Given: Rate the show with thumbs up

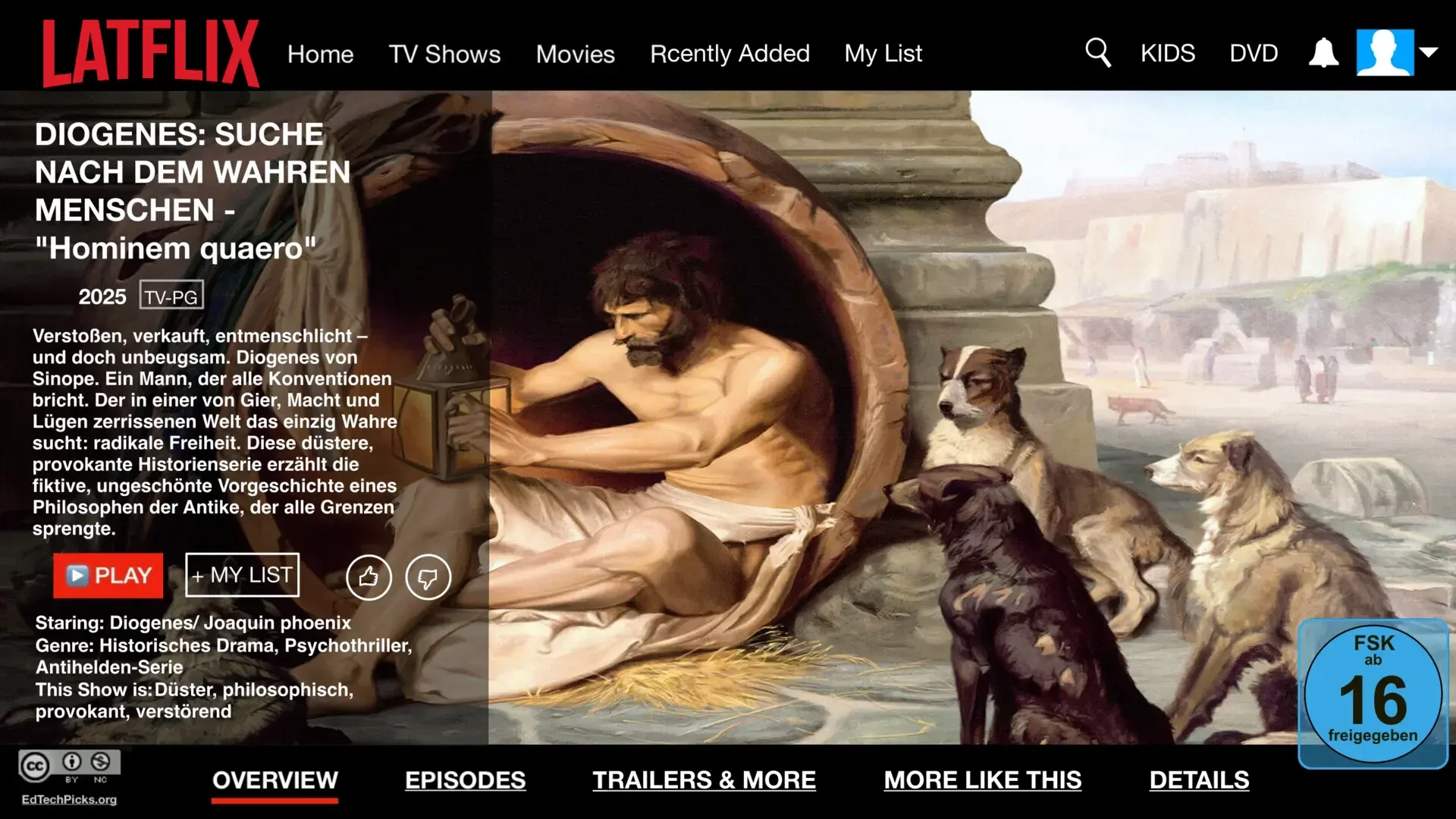Looking at the screenshot, I should click(x=369, y=577).
